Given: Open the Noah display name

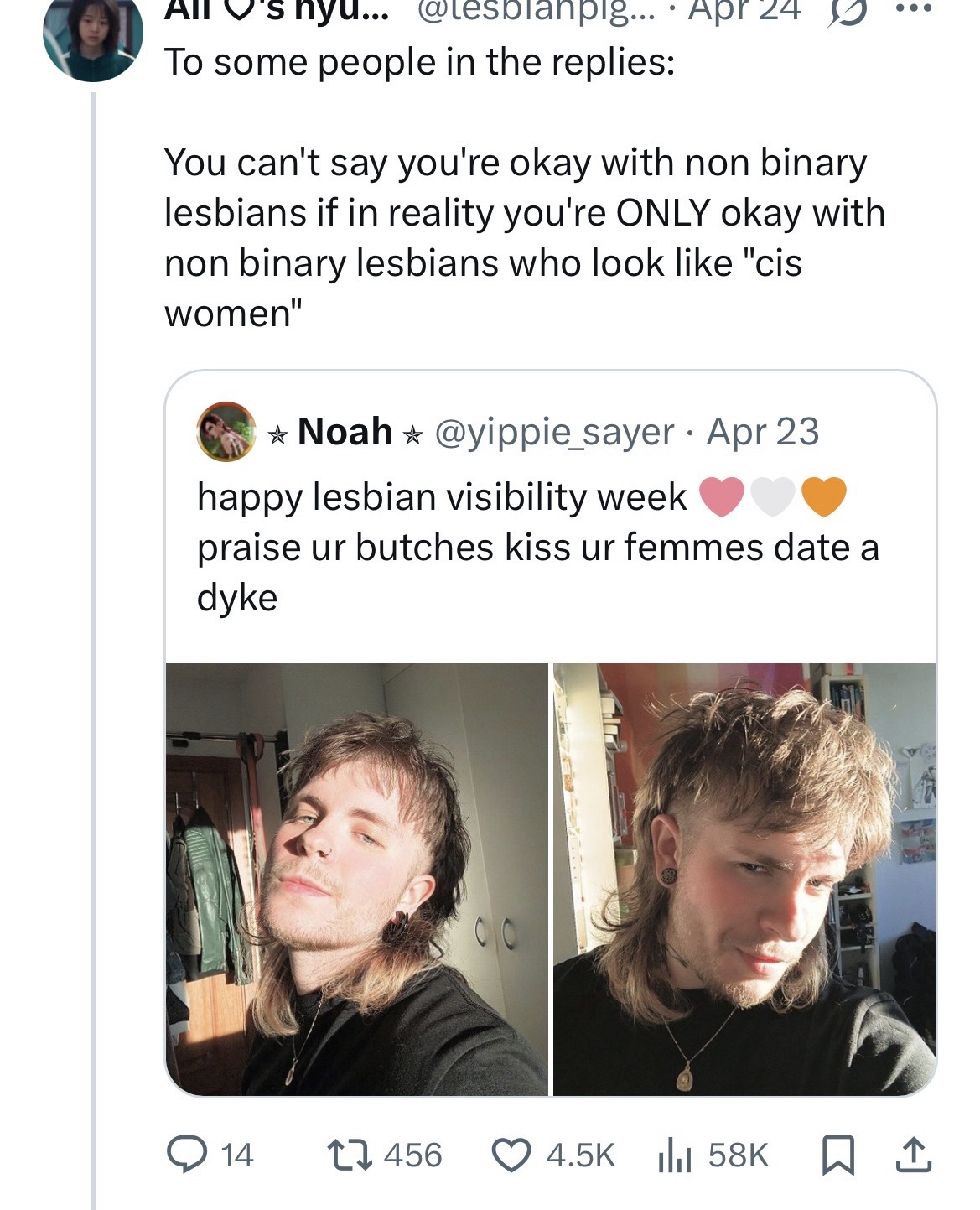Looking at the screenshot, I should point(345,432).
